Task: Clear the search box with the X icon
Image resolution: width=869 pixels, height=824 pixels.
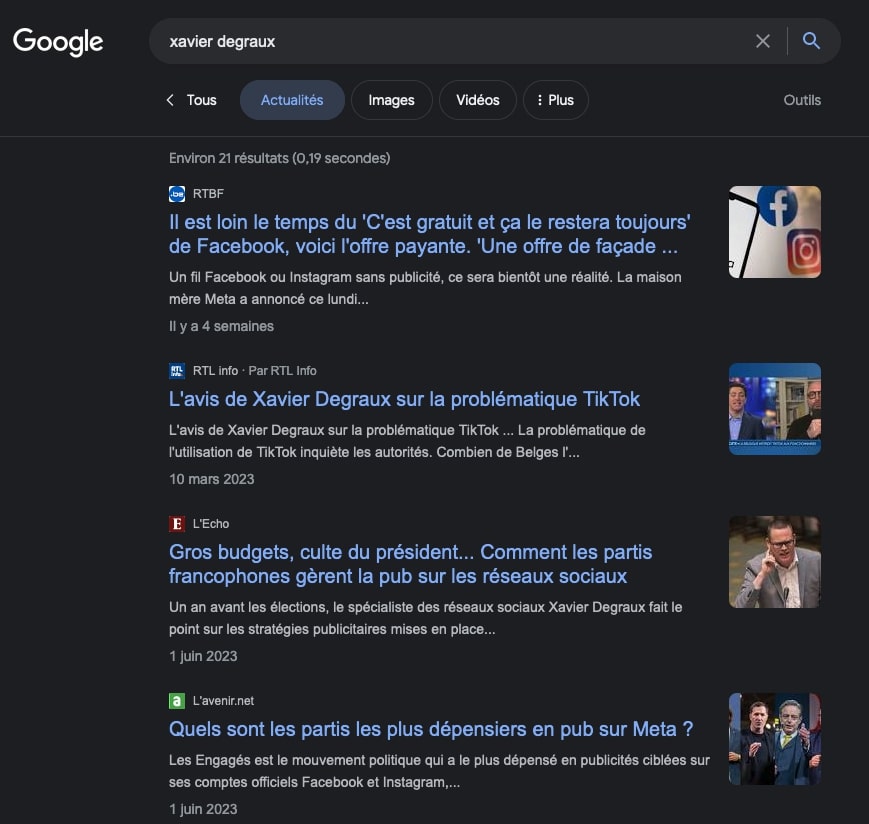Action: point(762,41)
